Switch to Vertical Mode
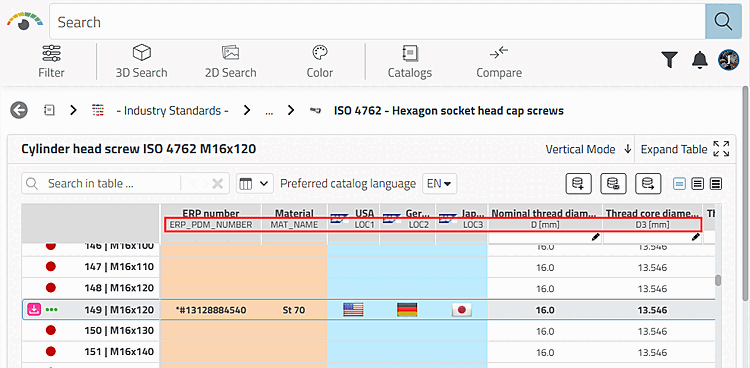The width and height of the screenshot is (750, 368). 589,149
